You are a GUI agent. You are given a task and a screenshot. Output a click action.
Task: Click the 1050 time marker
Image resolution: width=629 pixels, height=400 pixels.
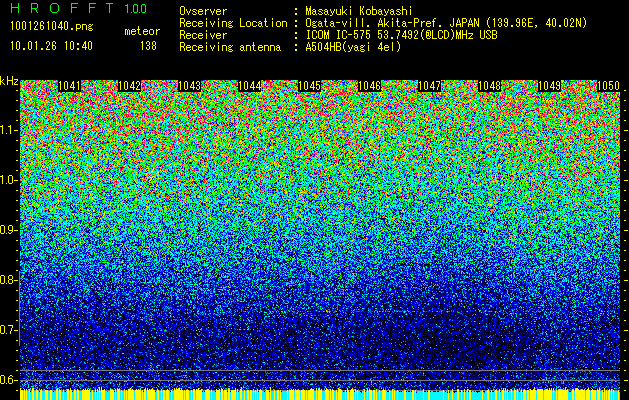pos(609,86)
